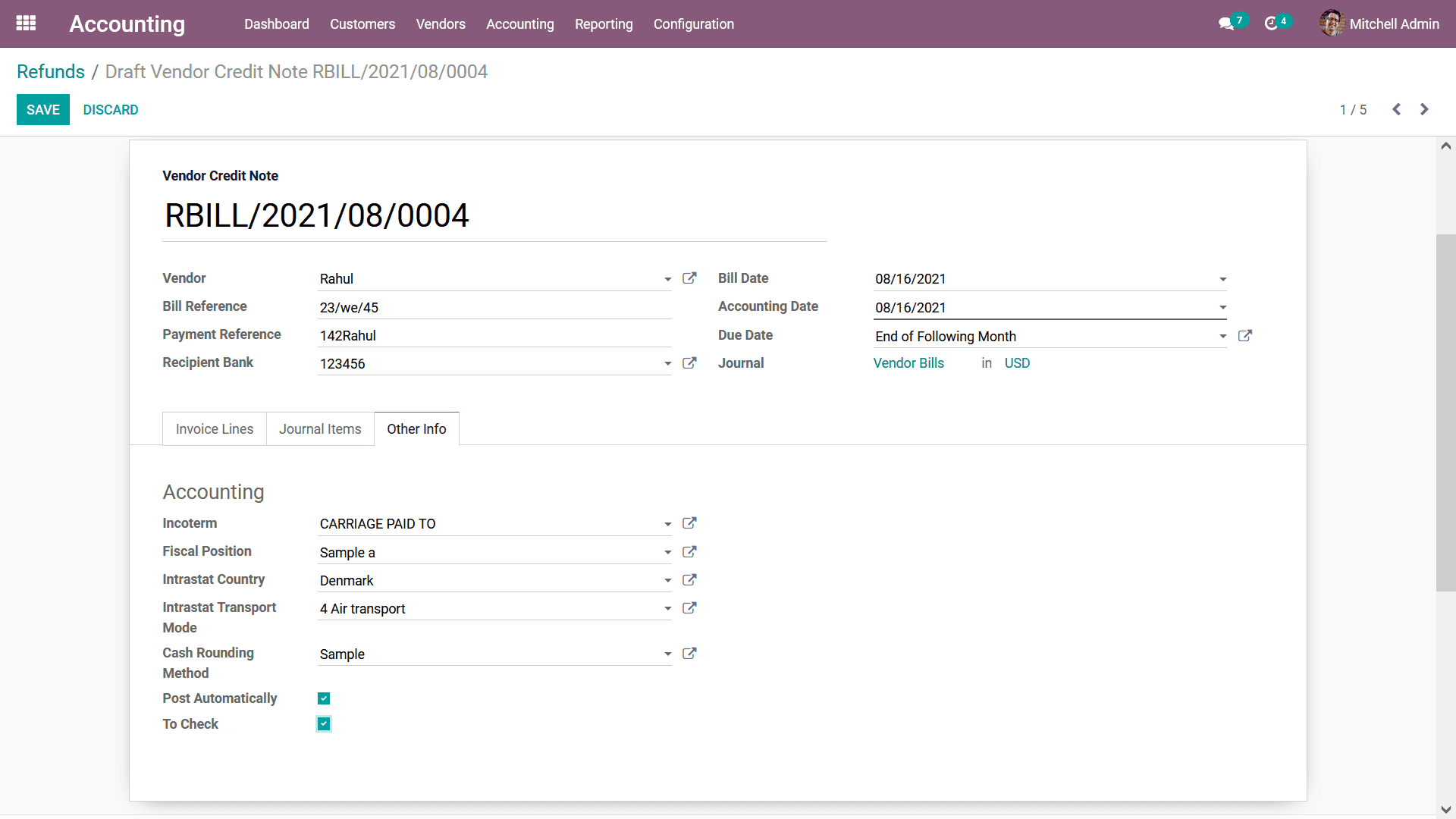Click the Bill Reference input field
This screenshot has width=1456, height=819.
pyautogui.click(x=494, y=307)
